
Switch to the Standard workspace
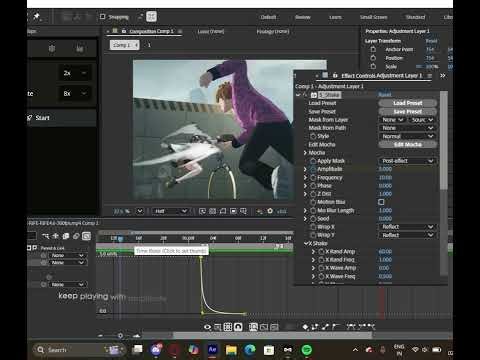click(415, 17)
